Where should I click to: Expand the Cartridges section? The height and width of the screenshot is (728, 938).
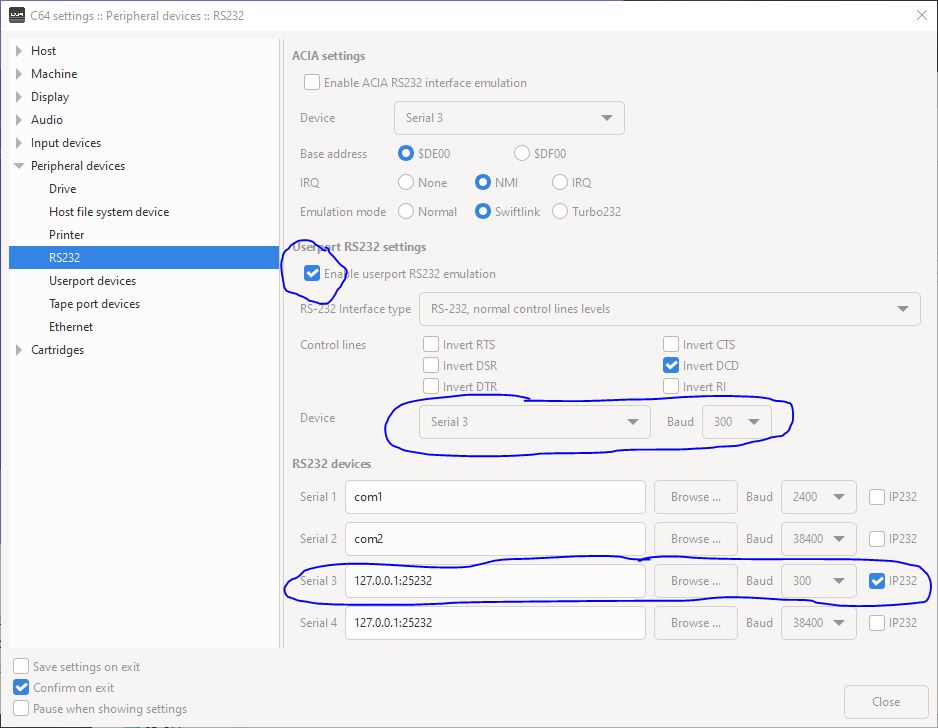(x=18, y=350)
